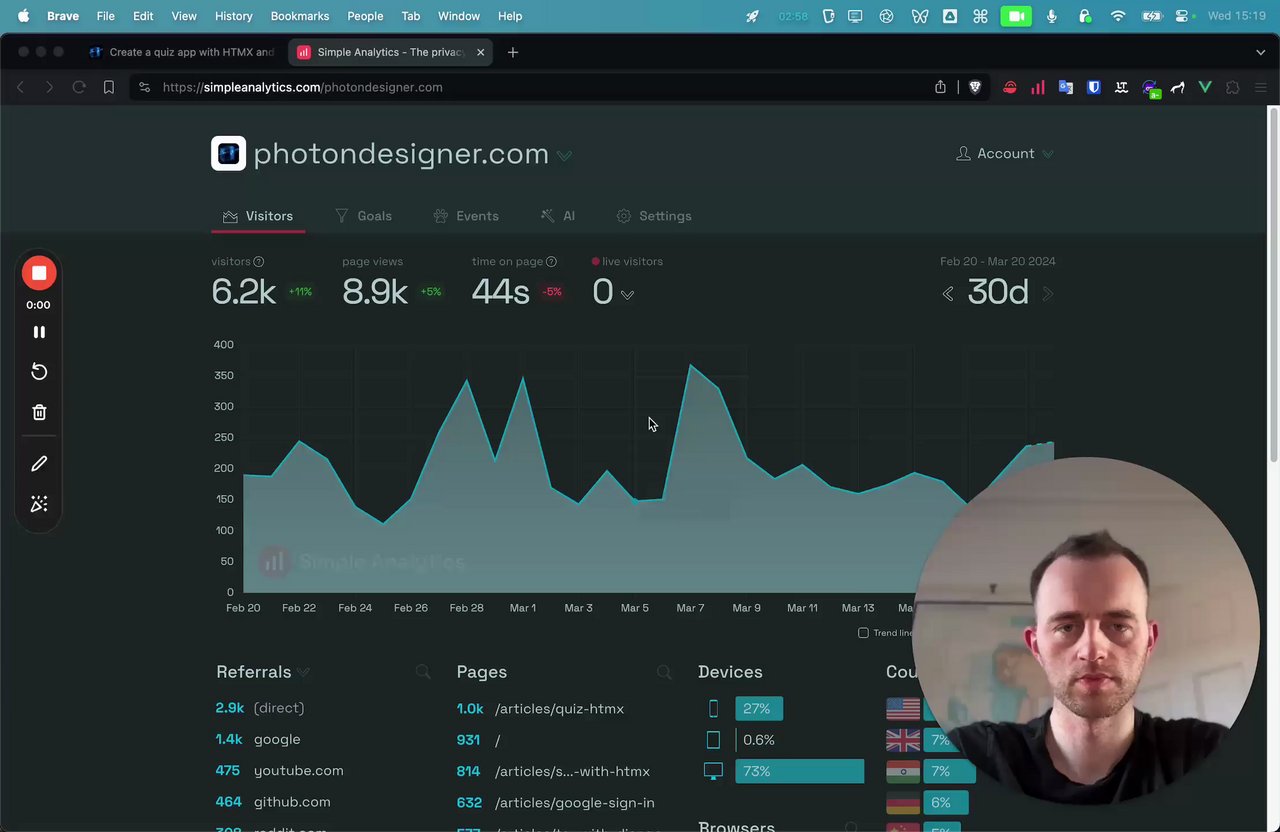1280x832 pixels.
Task: Open Brave hamburger main menu
Action: tap(1260, 87)
